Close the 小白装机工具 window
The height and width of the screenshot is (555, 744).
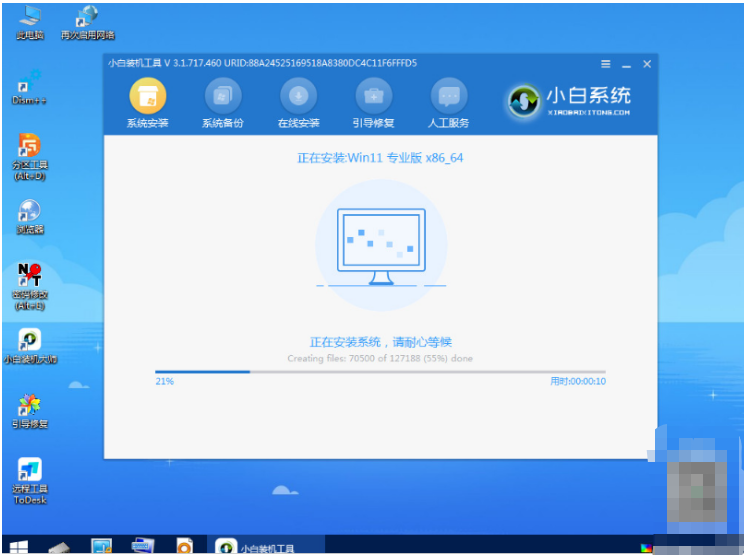point(647,64)
